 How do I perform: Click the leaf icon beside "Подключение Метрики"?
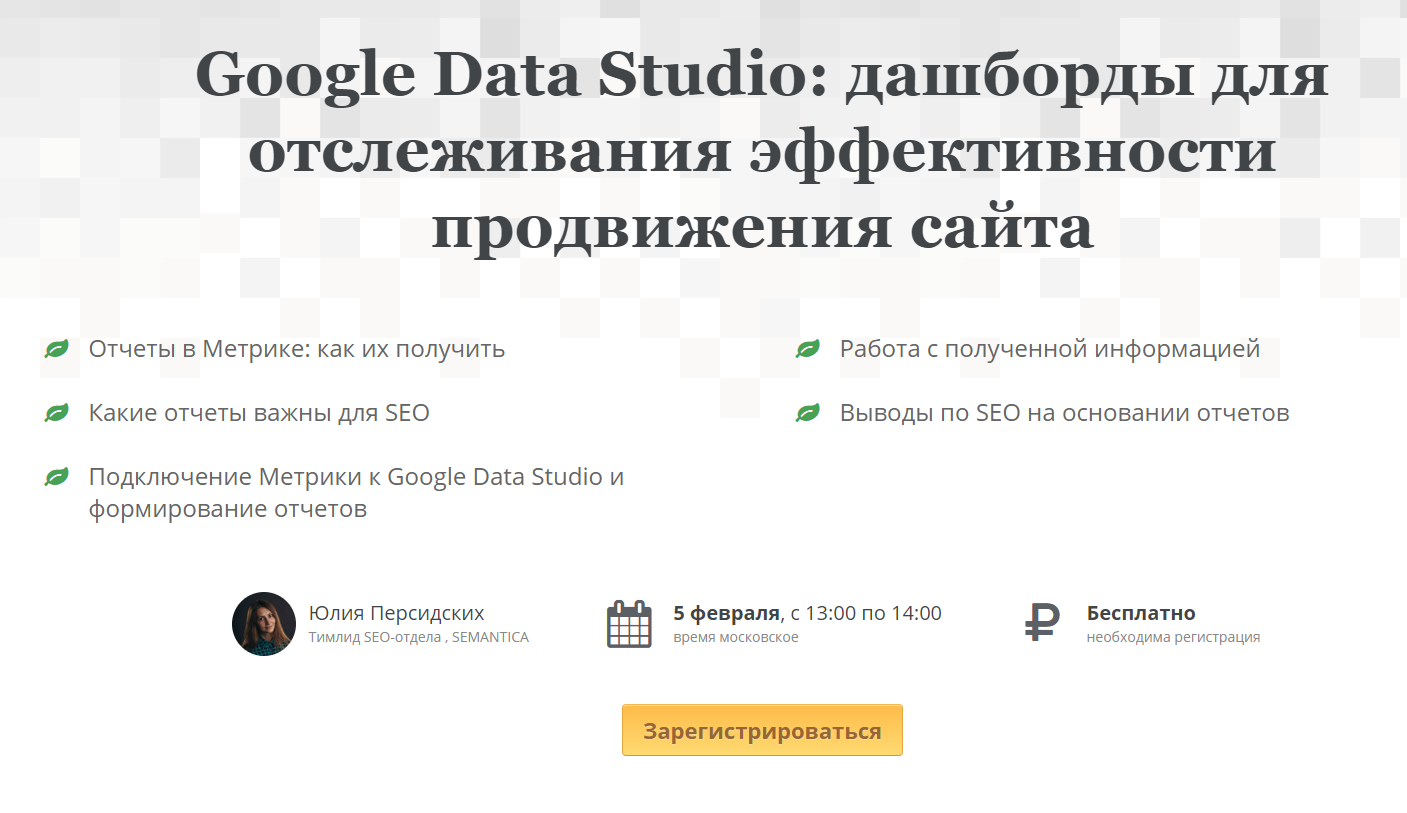57,477
